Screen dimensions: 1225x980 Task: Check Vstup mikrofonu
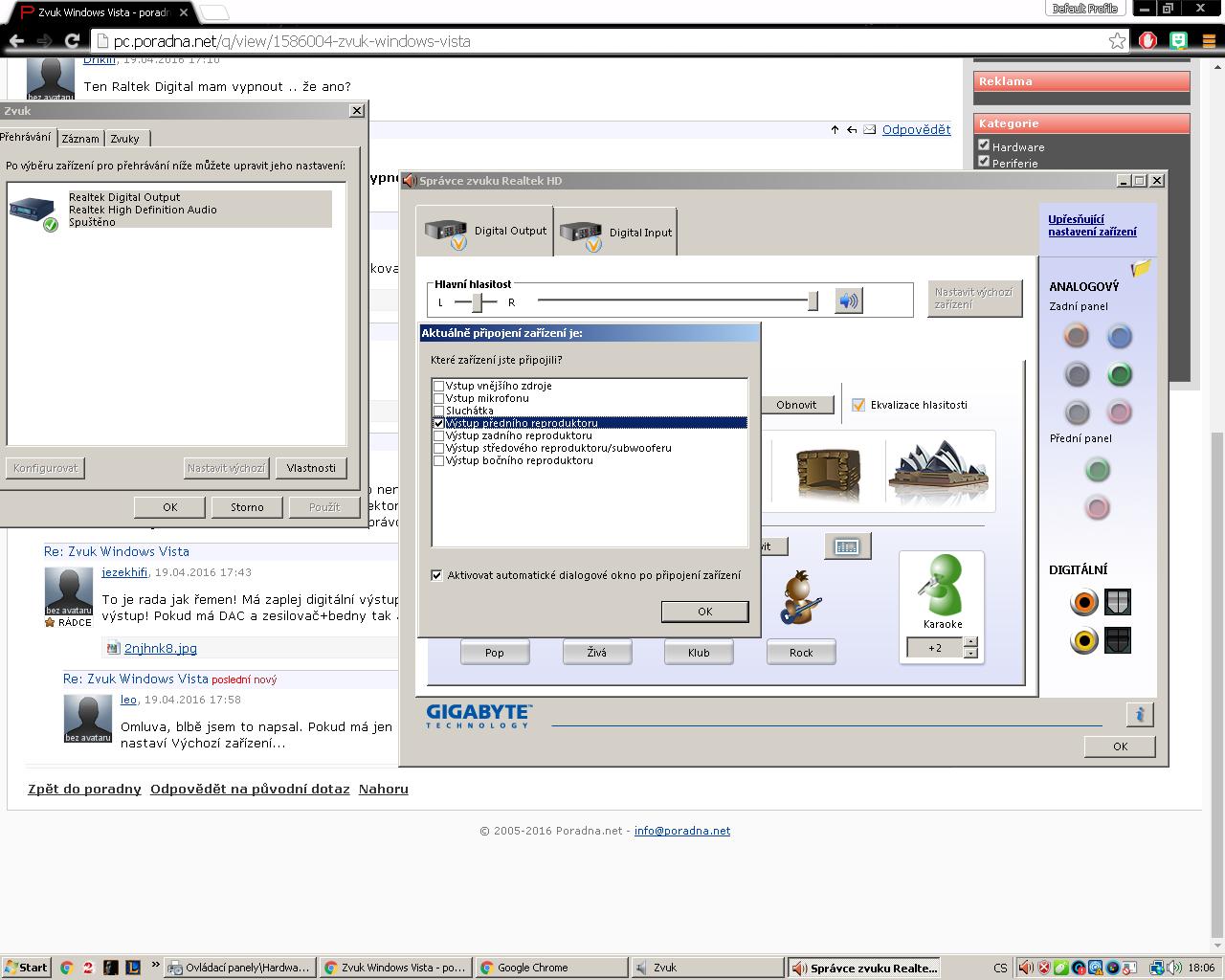point(438,398)
